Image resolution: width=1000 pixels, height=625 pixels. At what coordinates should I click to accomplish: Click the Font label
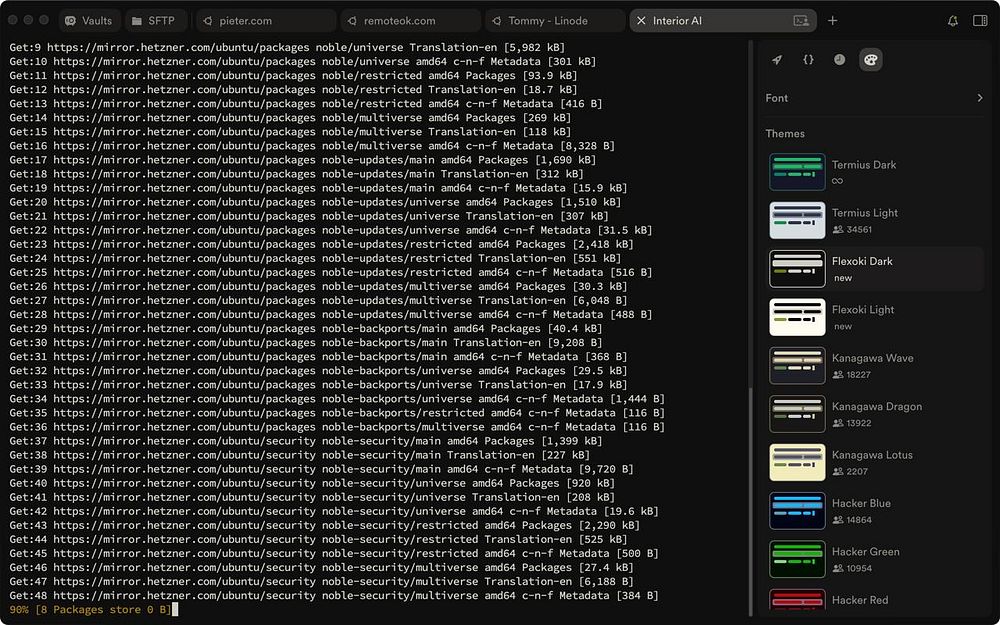coord(776,98)
